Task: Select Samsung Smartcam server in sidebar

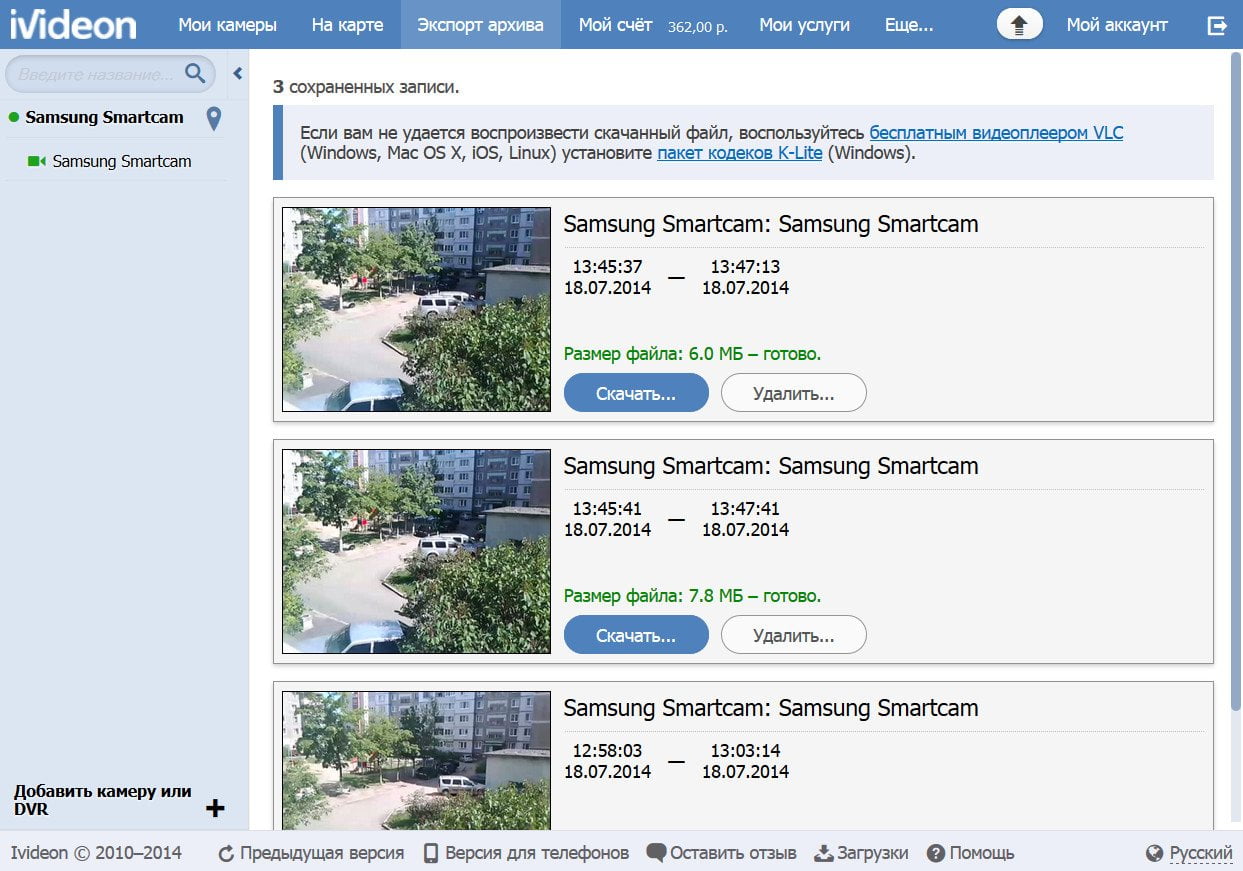Action: pos(105,117)
